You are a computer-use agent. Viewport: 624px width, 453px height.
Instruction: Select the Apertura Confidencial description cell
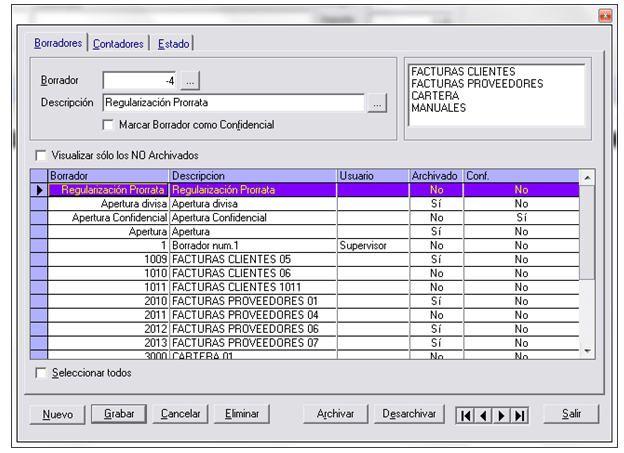(253, 218)
